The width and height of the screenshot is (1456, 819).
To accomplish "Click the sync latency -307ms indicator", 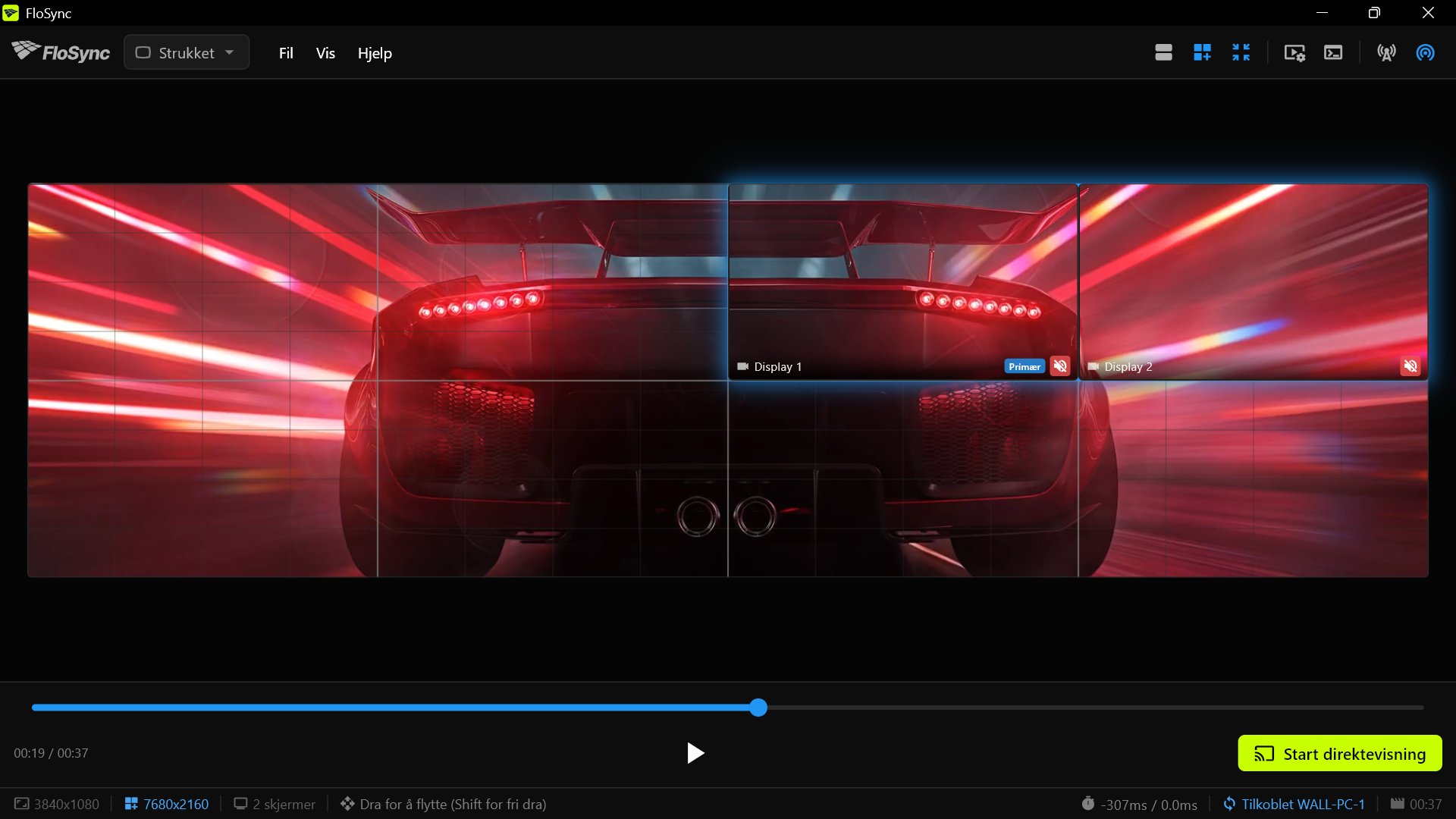I will 1139,804.
